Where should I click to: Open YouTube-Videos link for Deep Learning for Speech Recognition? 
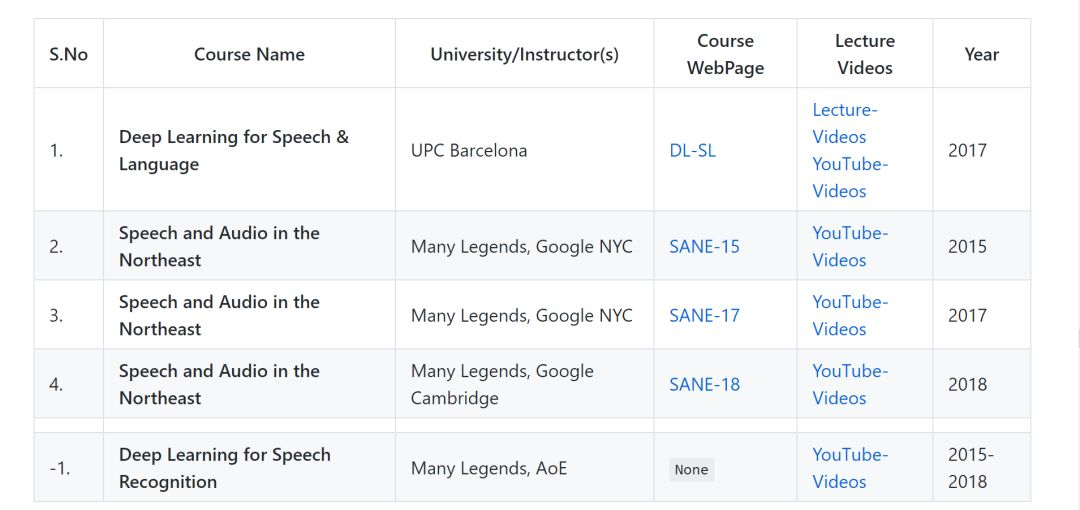coord(849,468)
